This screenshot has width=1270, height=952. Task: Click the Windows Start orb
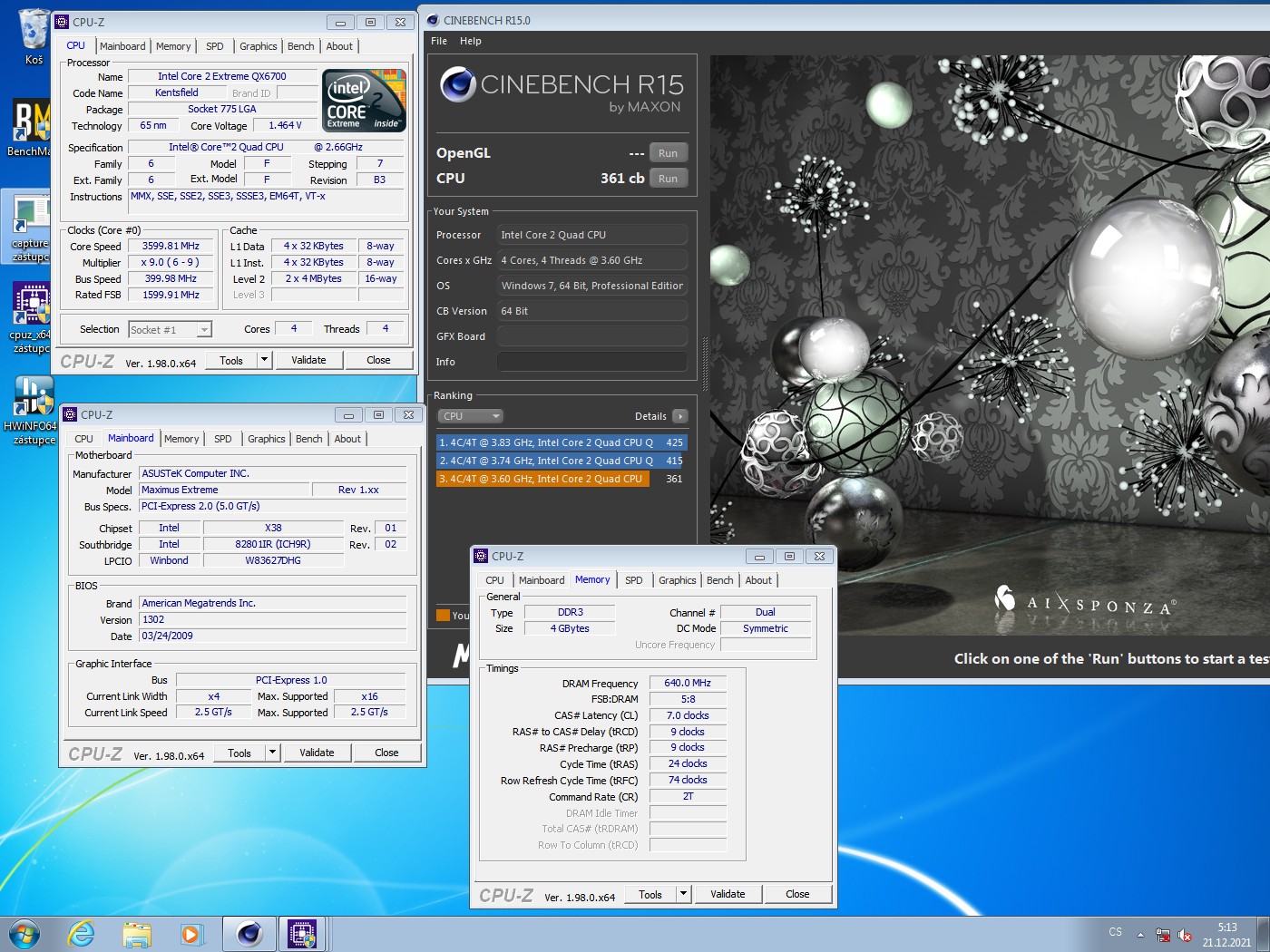click(x=24, y=934)
